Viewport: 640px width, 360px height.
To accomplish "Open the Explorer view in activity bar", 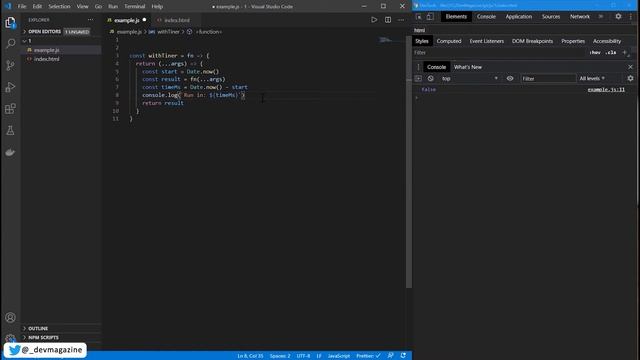I will 10,22.
